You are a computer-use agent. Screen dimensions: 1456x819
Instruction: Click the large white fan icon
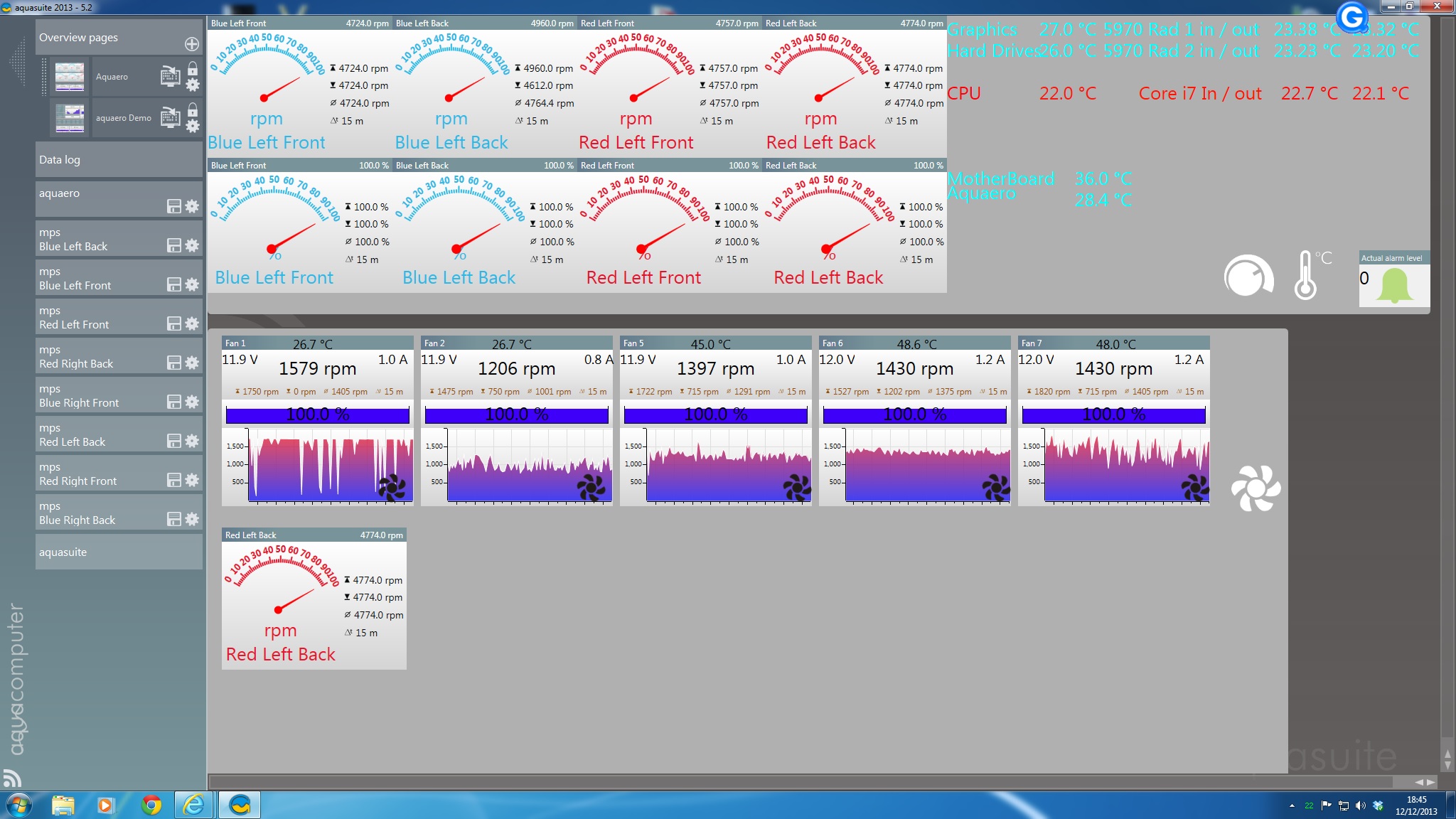tap(1256, 488)
